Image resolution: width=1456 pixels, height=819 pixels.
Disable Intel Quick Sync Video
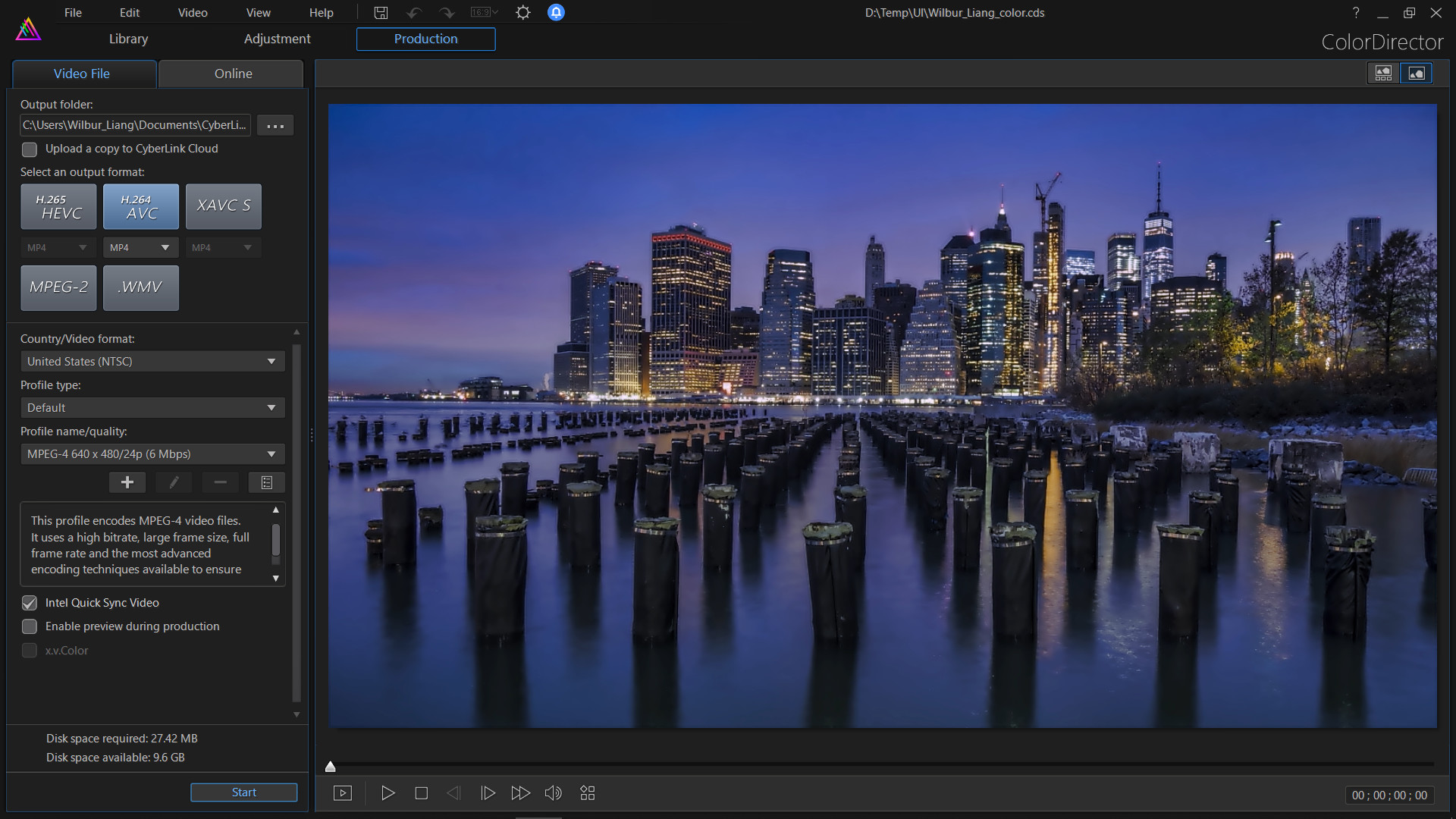click(x=30, y=603)
